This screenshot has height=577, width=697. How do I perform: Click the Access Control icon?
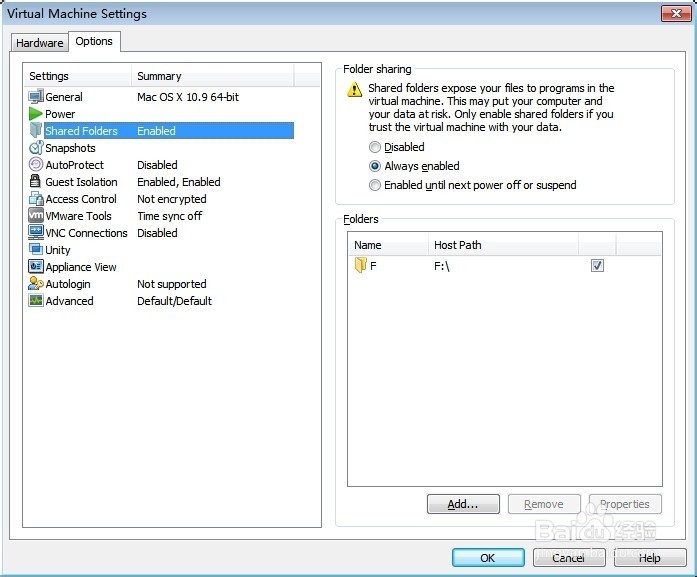[36, 198]
